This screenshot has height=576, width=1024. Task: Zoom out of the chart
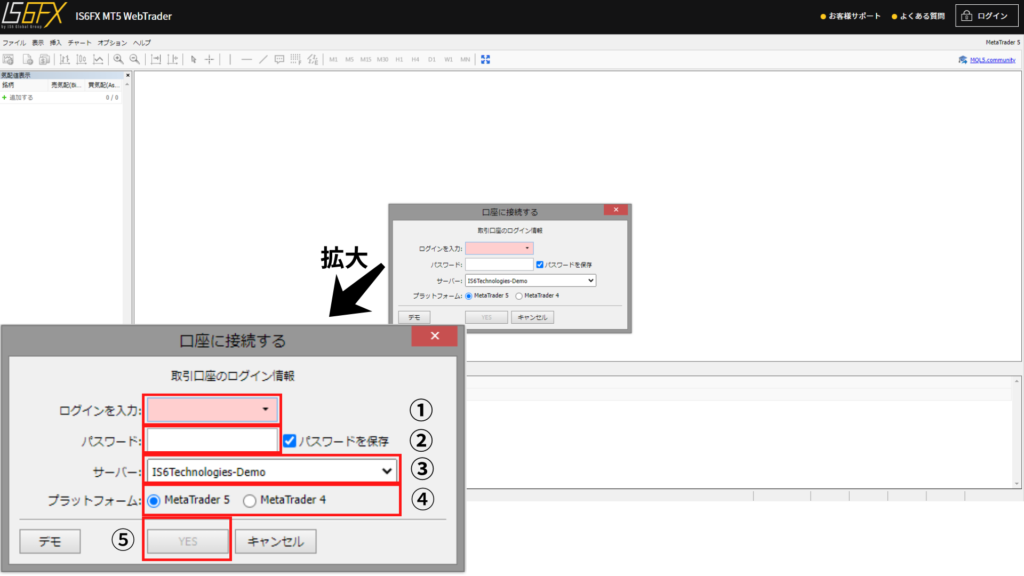(x=135, y=59)
